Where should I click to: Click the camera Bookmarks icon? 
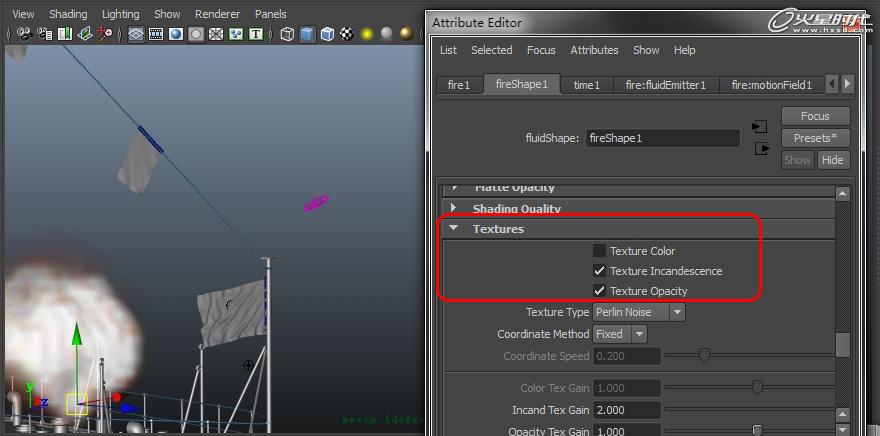[x=65, y=35]
